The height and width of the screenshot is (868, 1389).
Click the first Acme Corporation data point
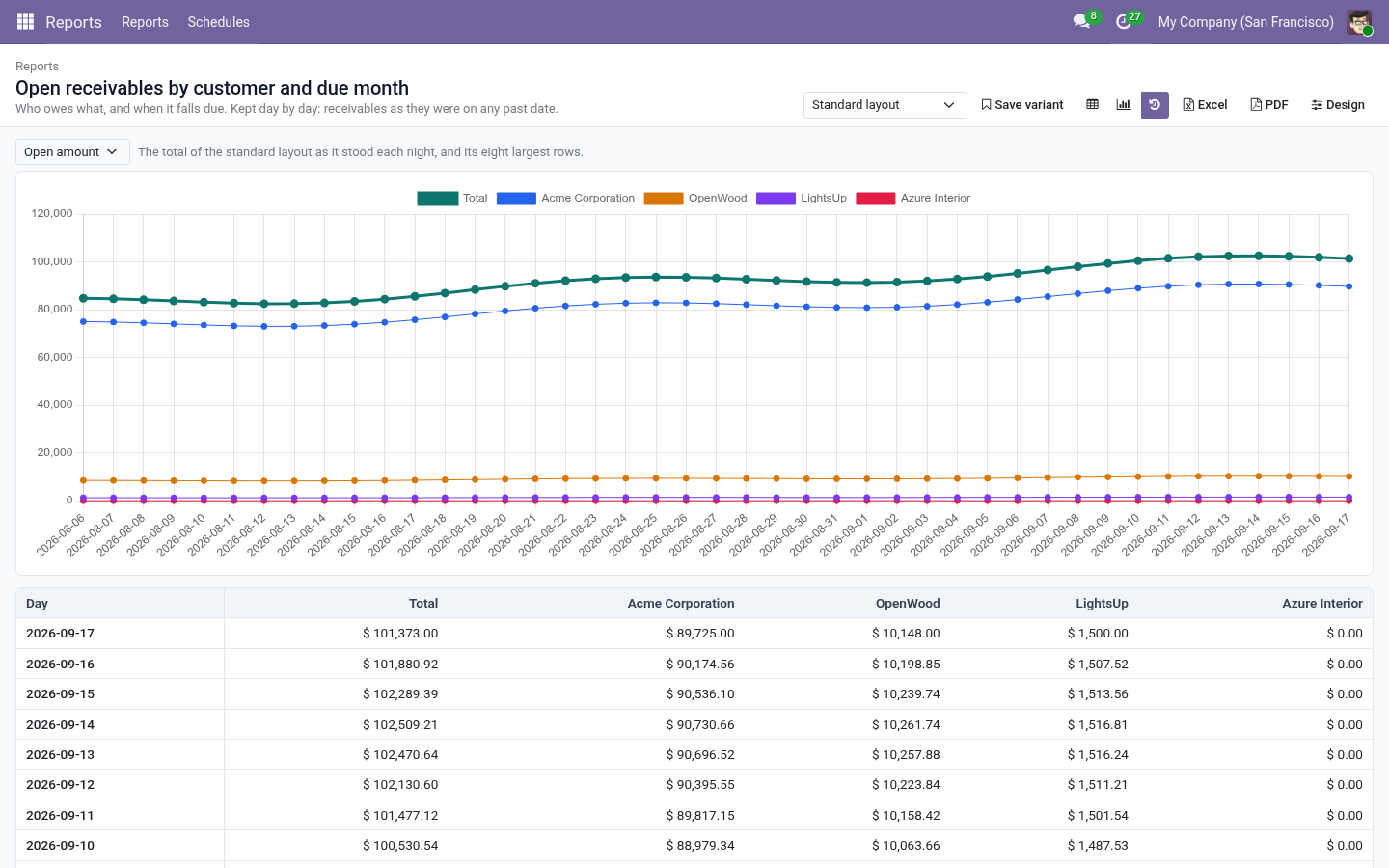[83, 321]
